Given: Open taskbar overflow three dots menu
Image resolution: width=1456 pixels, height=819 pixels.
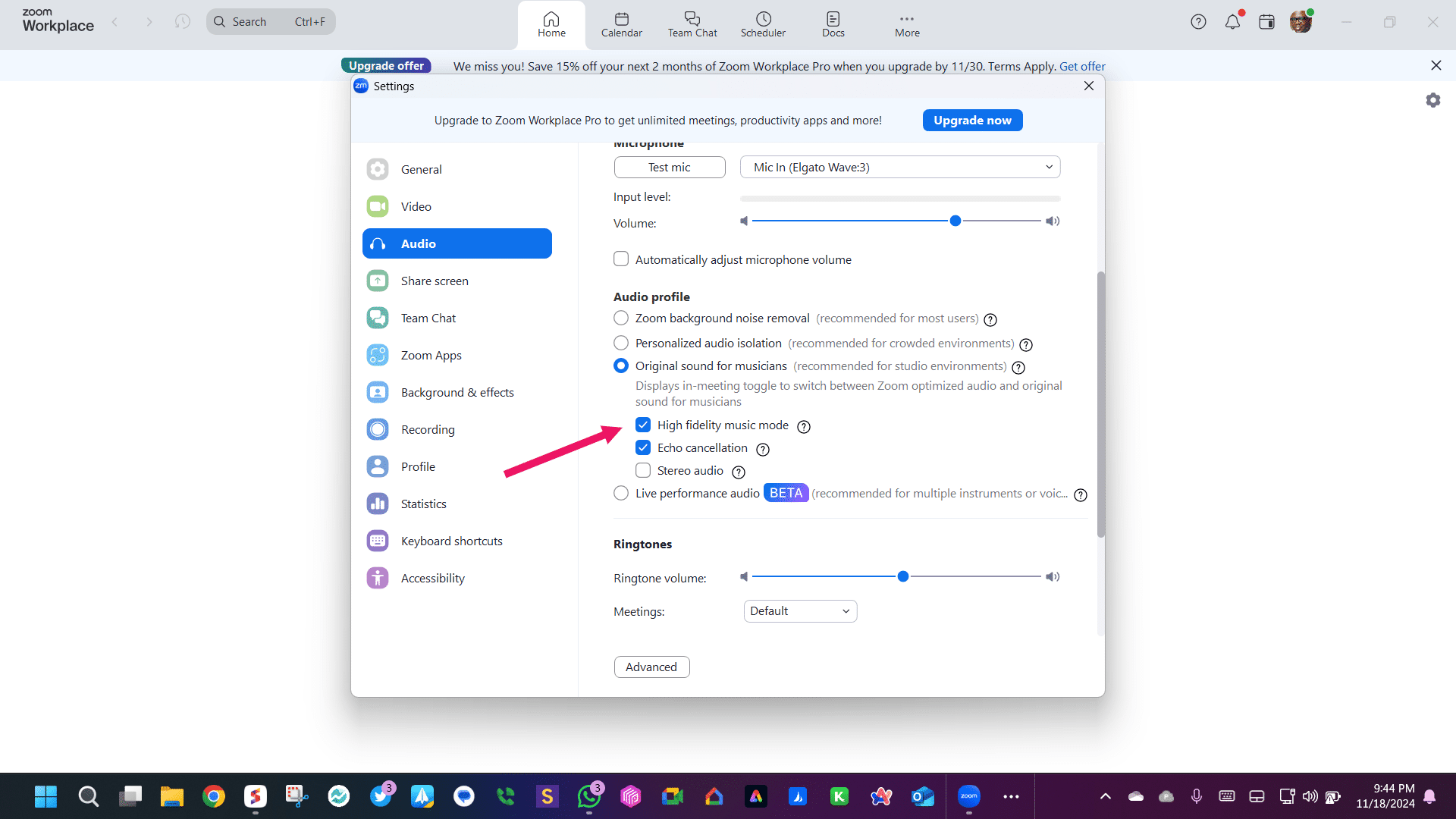Looking at the screenshot, I should [x=1011, y=796].
